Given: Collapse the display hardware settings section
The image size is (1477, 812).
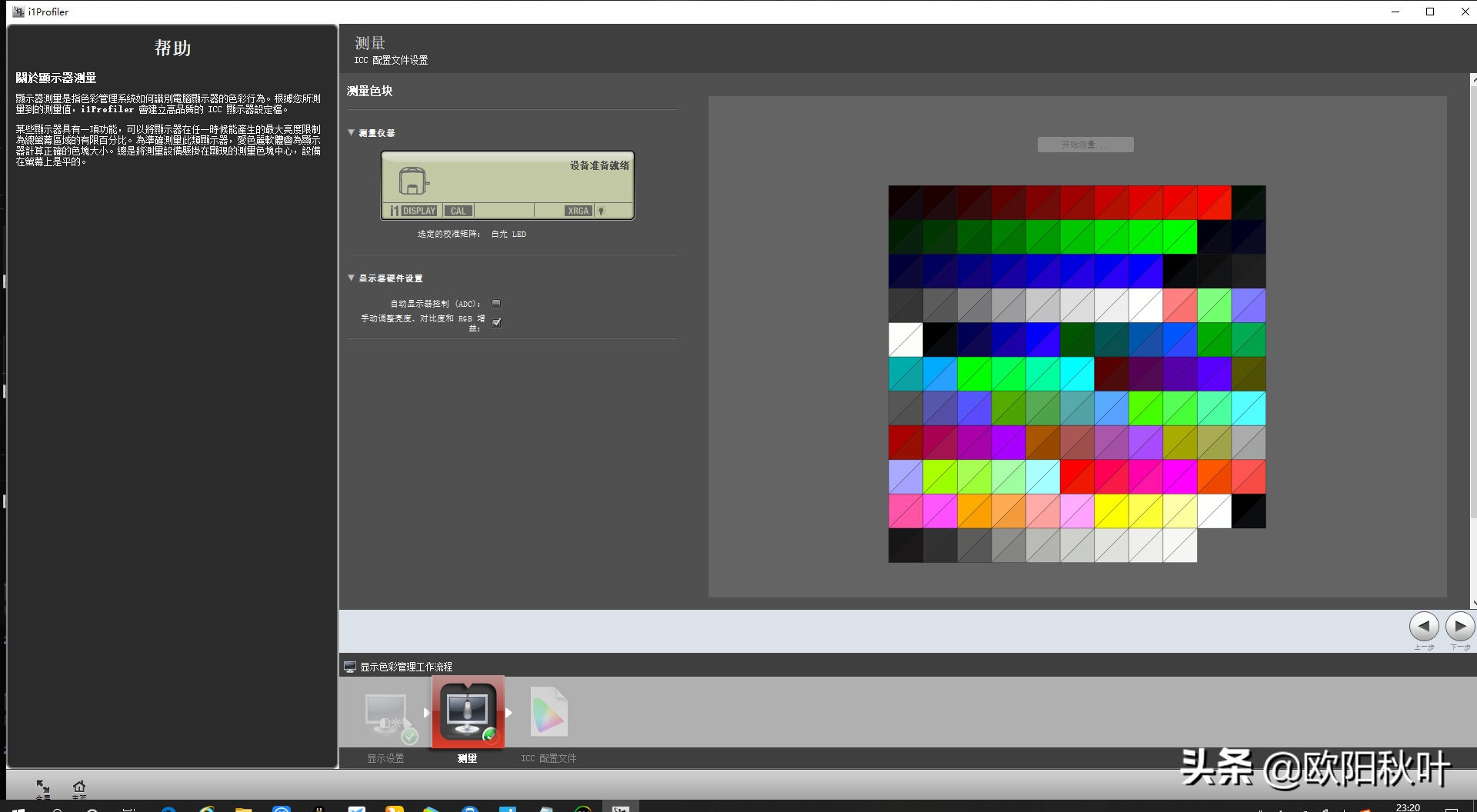Looking at the screenshot, I should tap(352, 278).
